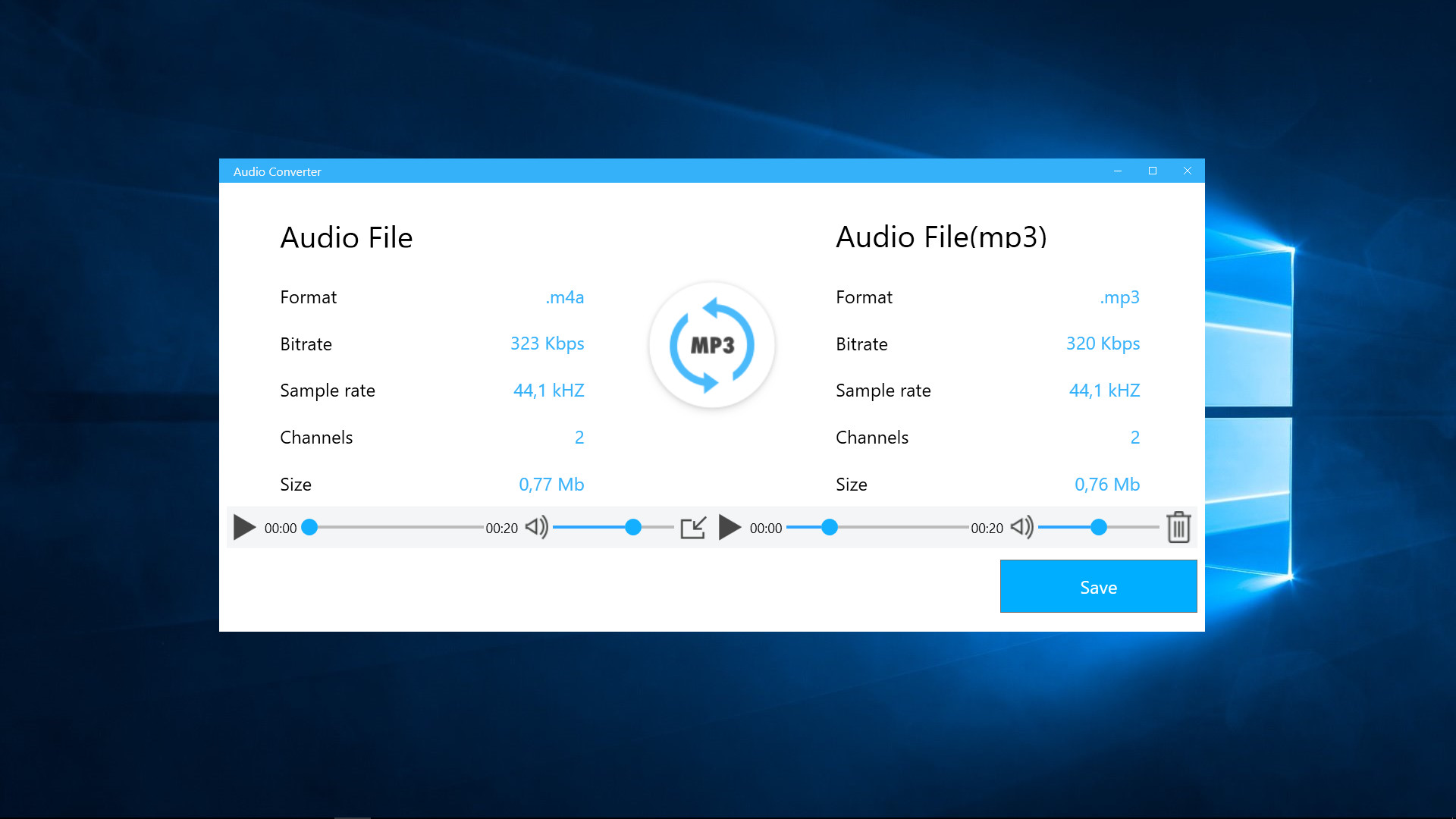
Task: Click the 44,1 kHZ sample rate value
Action: coord(548,391)
